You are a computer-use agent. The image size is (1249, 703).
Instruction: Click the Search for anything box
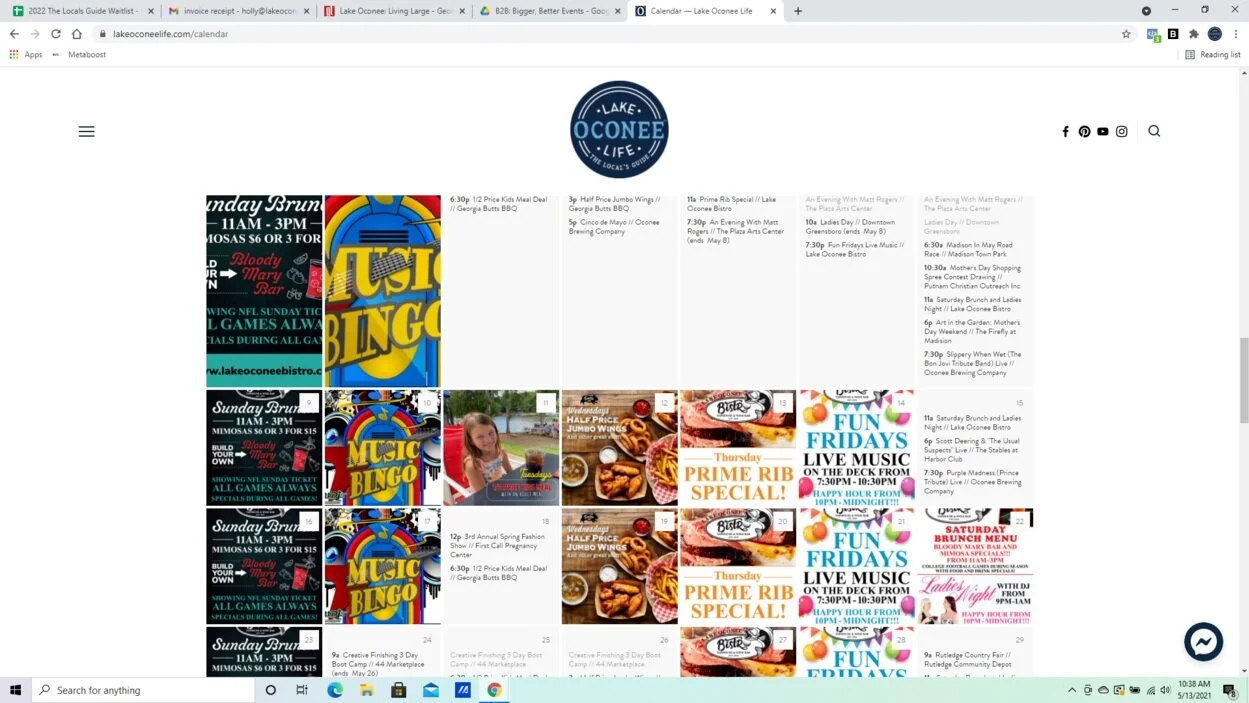tap(143, 690)
